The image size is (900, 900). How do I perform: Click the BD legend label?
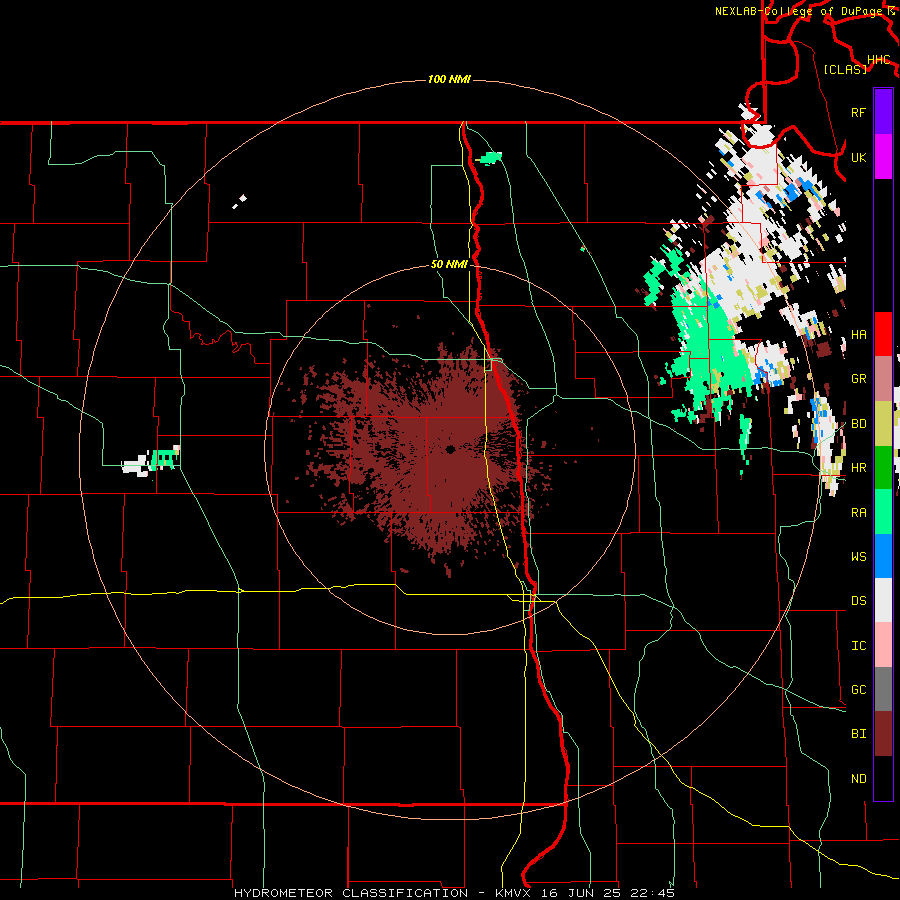[x=858, y=424]
